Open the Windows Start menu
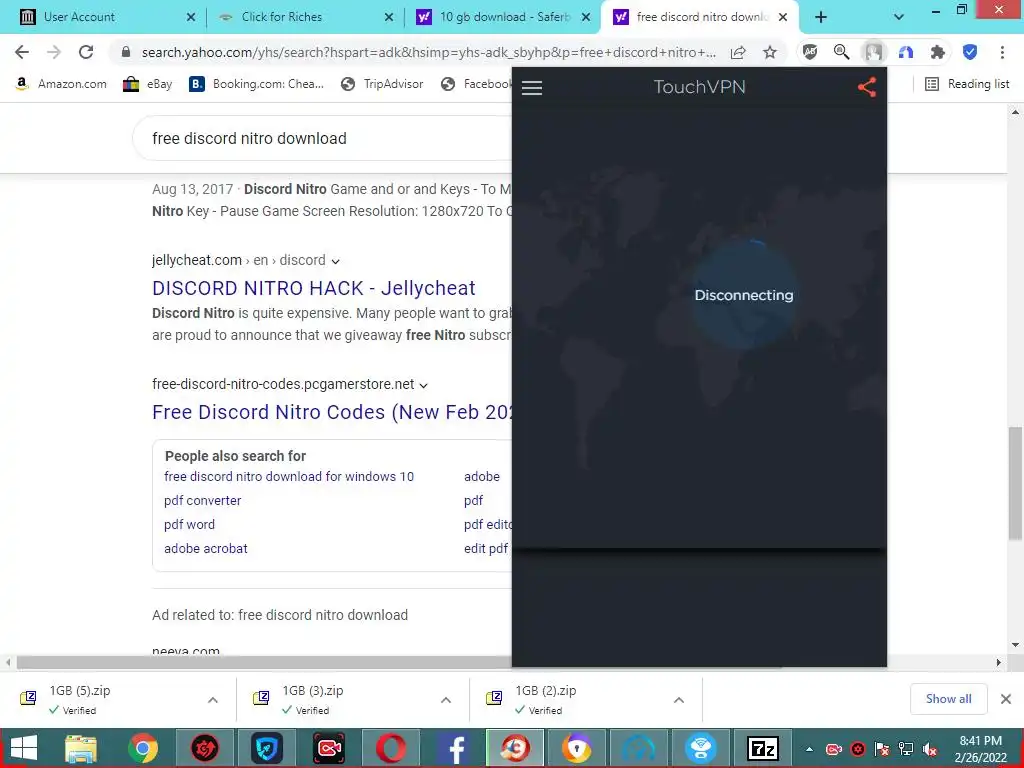 tap(24, 748)
